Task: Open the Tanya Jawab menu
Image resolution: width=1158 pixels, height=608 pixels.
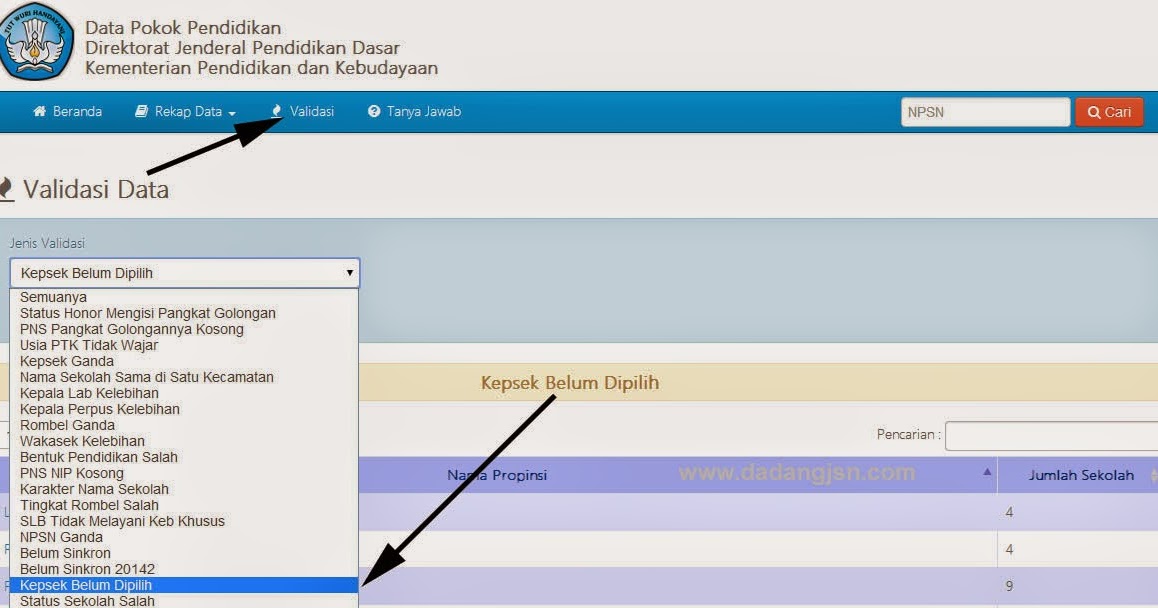Action: click(414, 111)
